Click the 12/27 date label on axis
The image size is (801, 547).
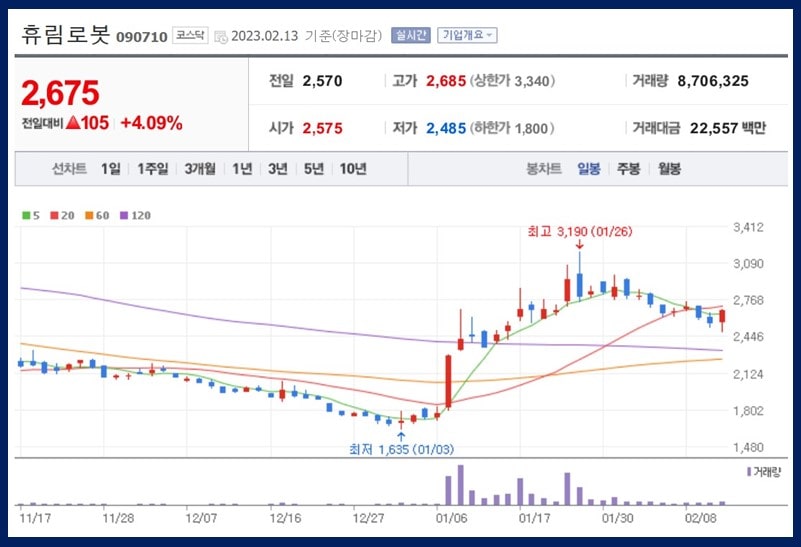click(x=368, y=518)
